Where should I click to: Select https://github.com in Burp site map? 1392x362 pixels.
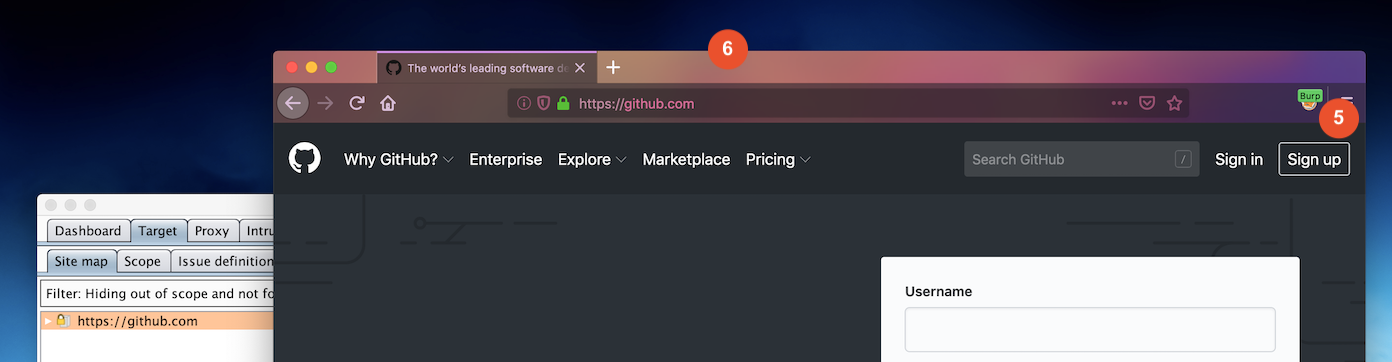click(x=137, y=321)
